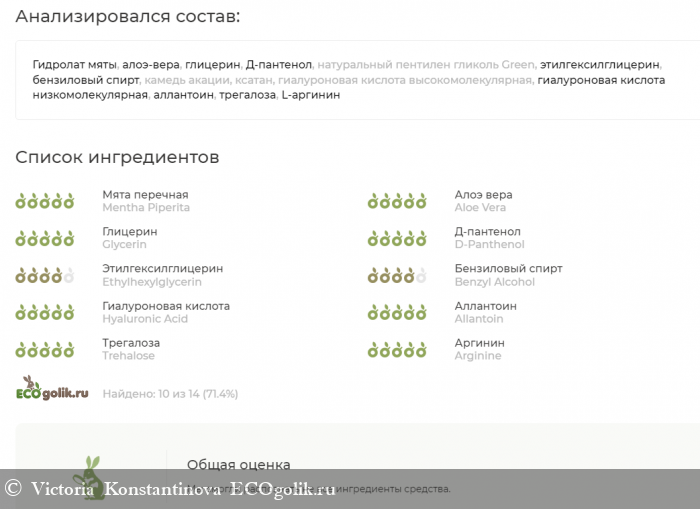Open the Бензиловый спирт ingredient page
Screen dimensions: 700x509
click(508, 269)
